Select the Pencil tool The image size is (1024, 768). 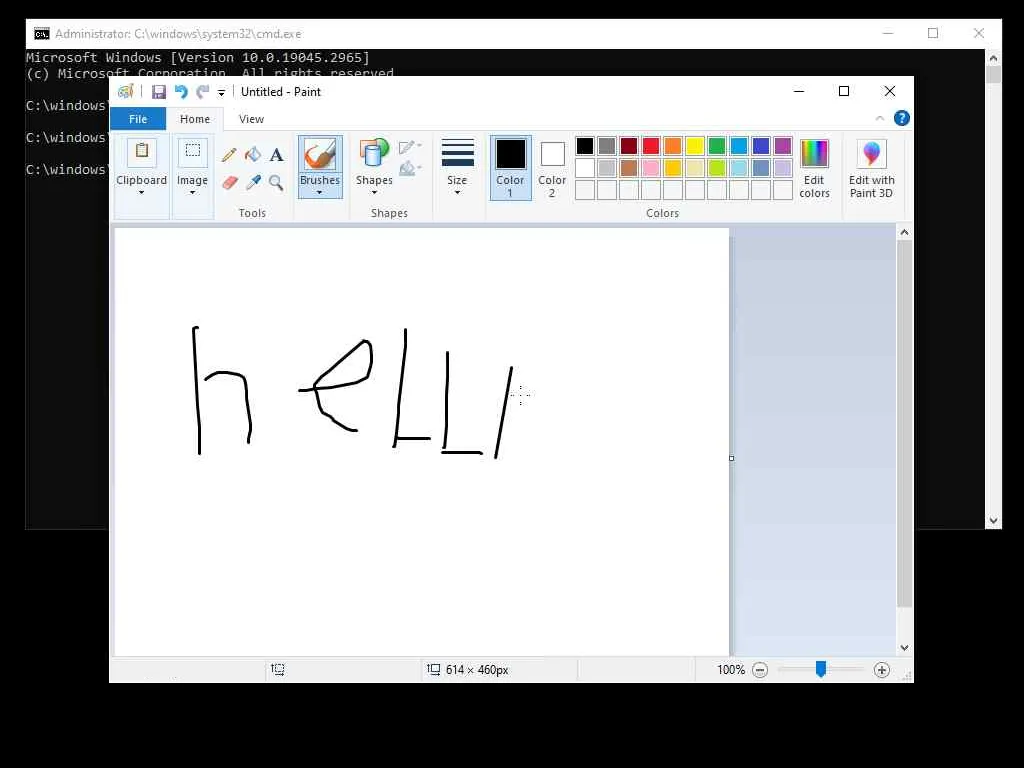[x=229, y=155]
